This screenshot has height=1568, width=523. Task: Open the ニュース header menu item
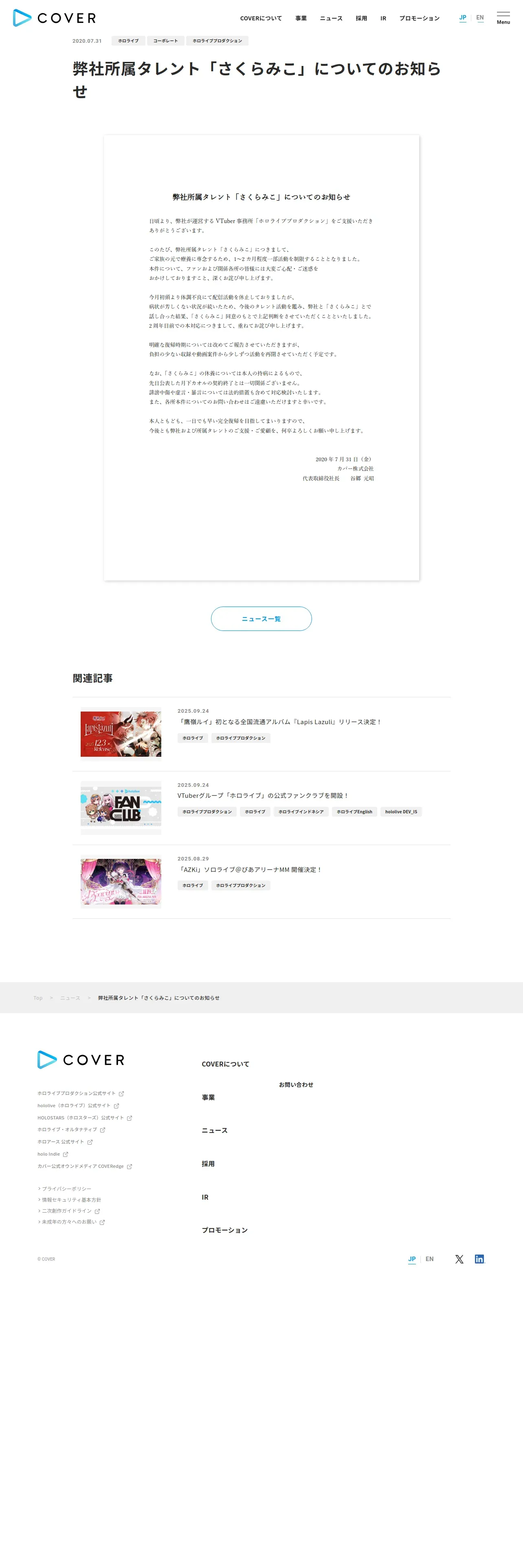click(x=331, y=18)
